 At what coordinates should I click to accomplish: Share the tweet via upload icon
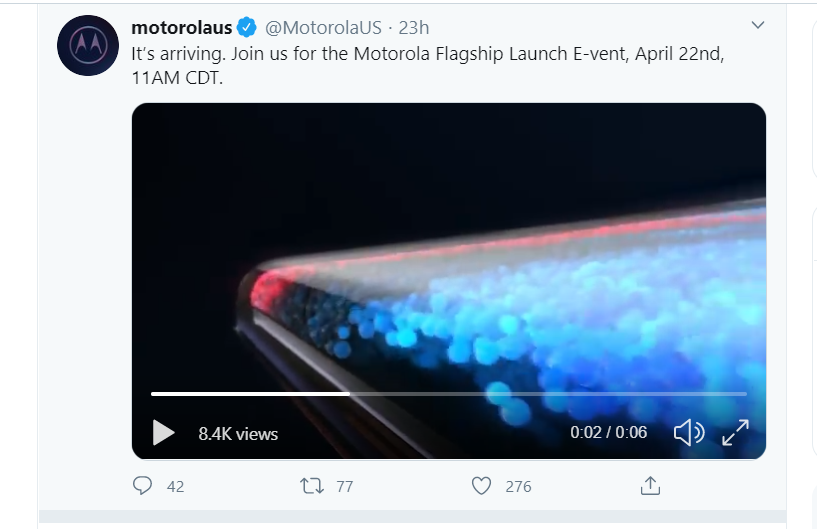click(x=650, y=486)
